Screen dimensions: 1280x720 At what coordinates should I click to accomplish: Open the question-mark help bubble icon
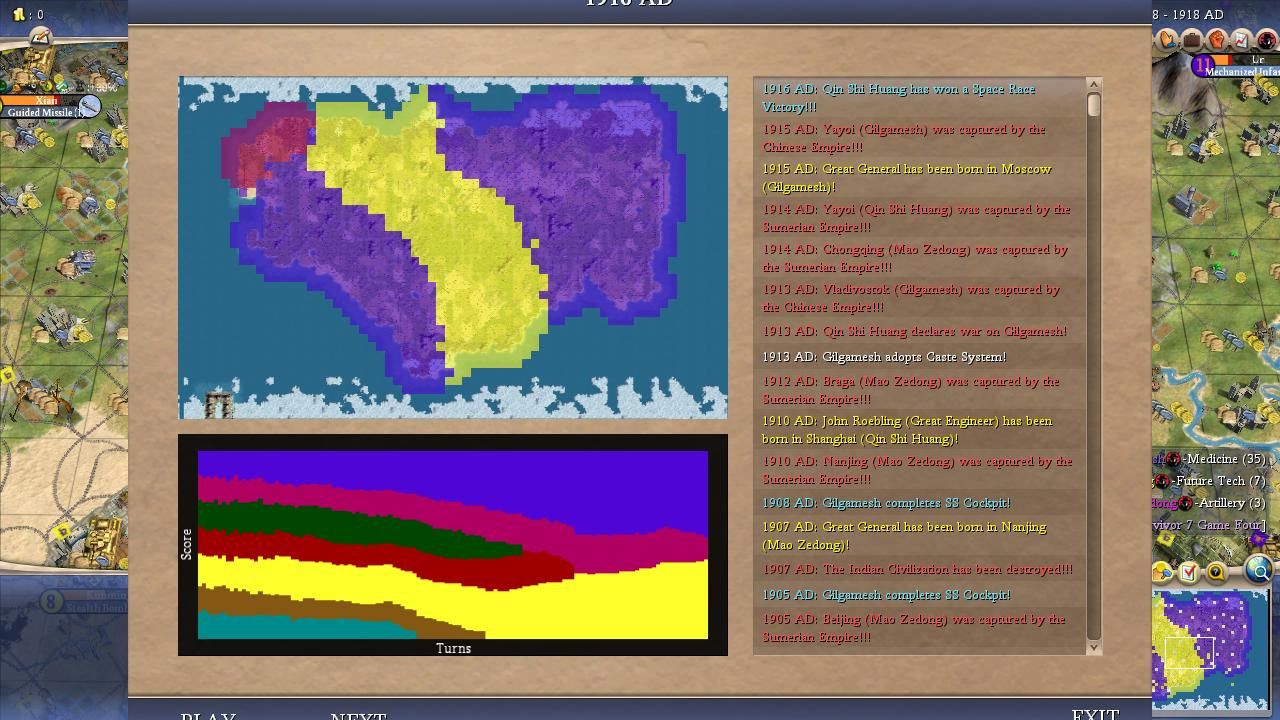coord(1215,572)
